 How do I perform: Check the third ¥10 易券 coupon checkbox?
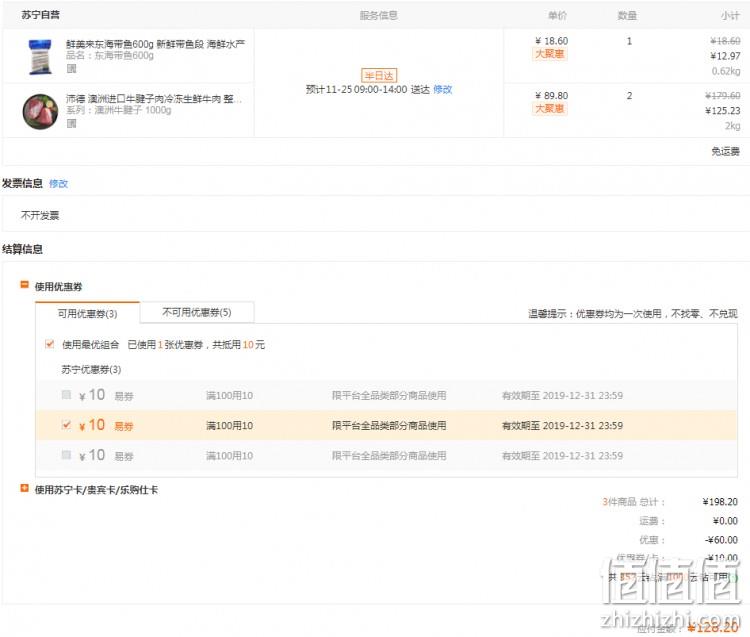(66, 455)
